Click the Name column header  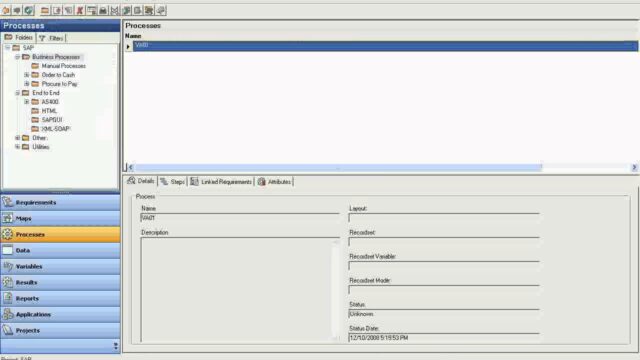(x=133, y=36)
